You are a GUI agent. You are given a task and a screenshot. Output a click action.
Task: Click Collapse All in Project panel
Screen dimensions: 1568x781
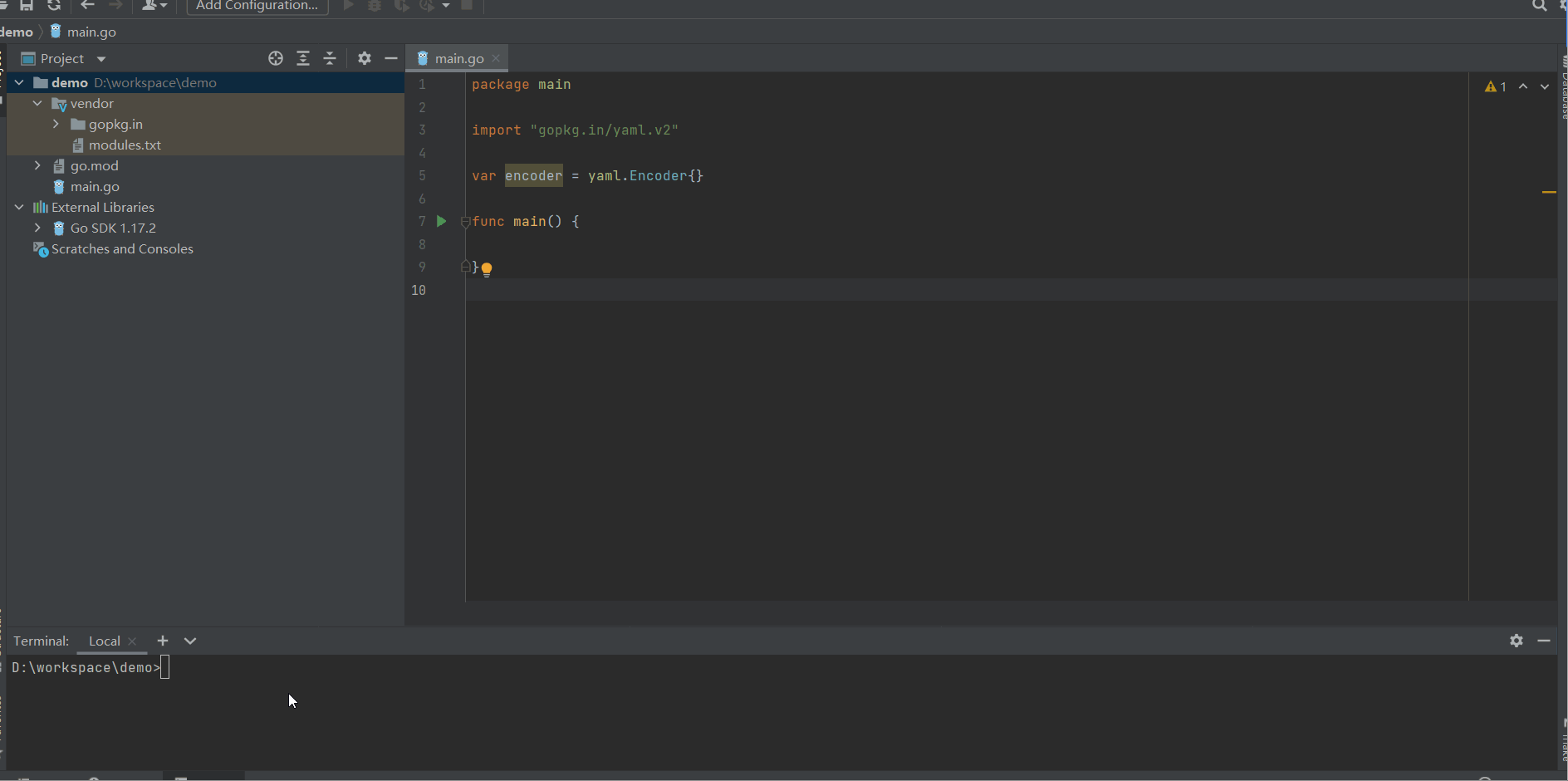pos(330,58)
